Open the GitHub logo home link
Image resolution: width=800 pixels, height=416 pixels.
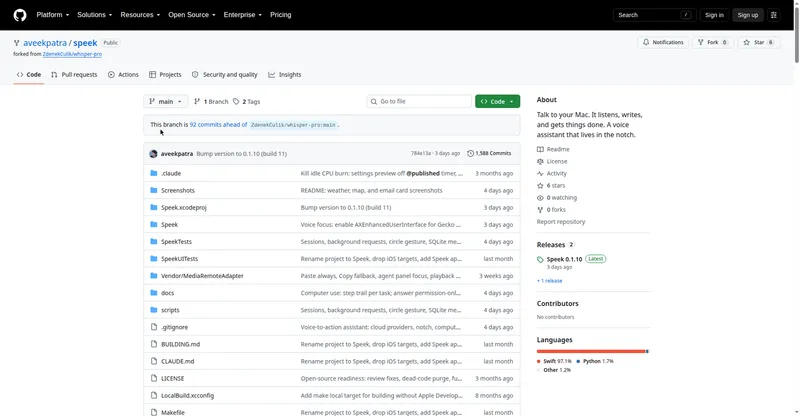pyautogui.click(x=20, y=15)
